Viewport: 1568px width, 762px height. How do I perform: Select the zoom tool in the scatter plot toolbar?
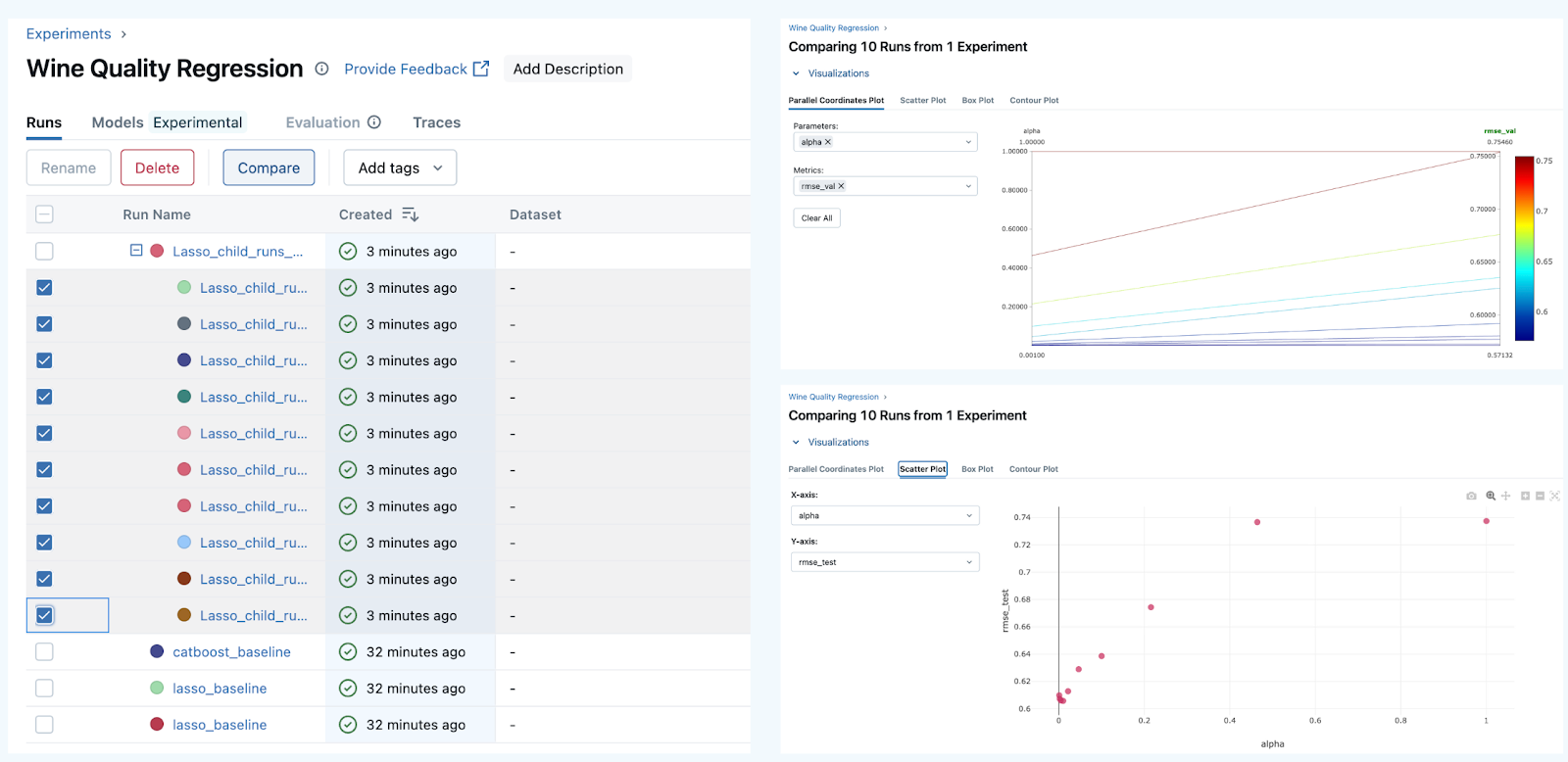coord(1491,497)
